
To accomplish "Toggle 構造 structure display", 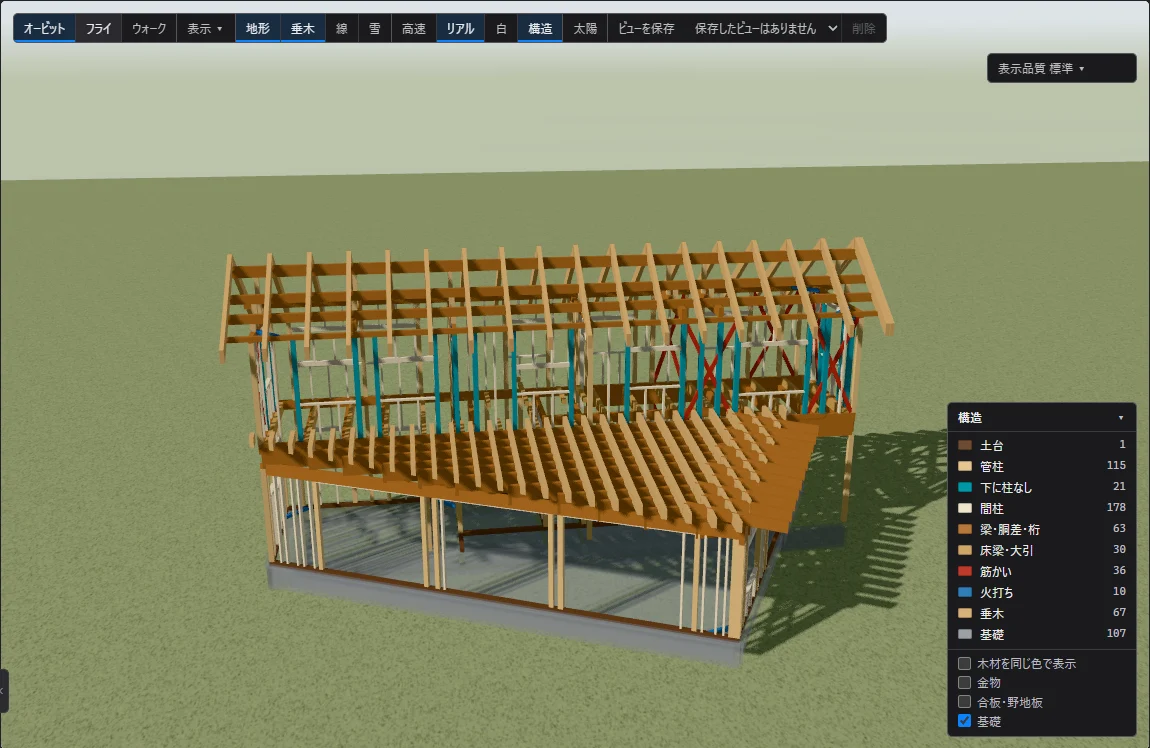I will point(540,29).
